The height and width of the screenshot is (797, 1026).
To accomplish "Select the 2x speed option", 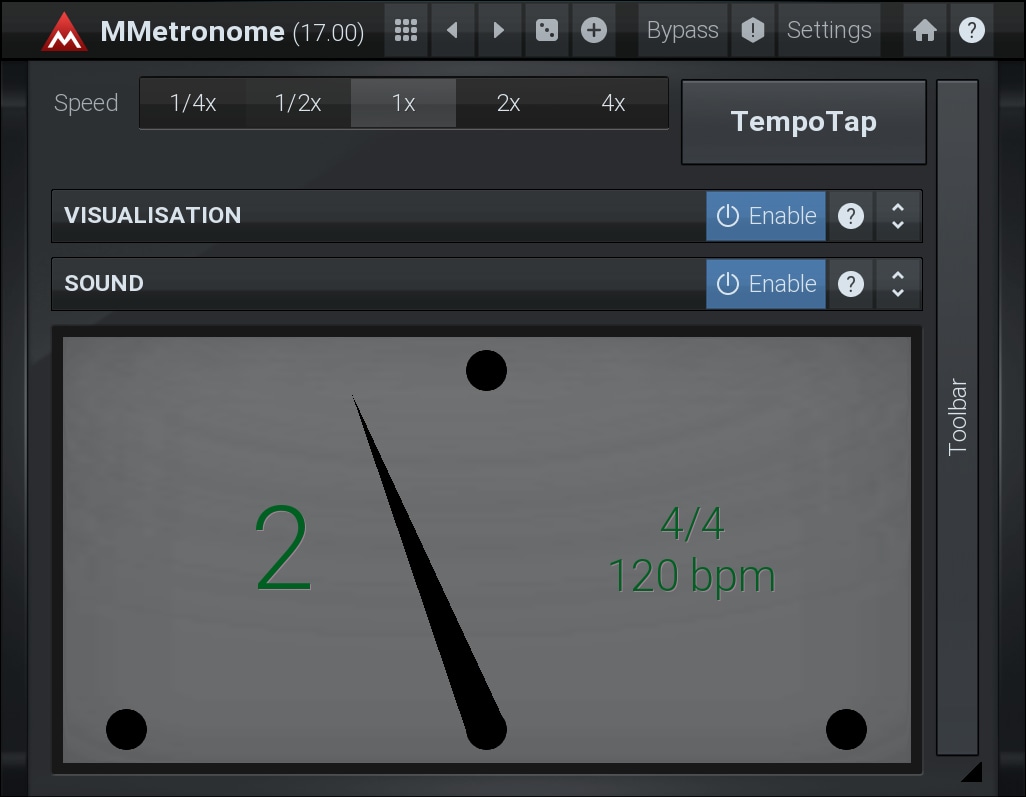I will pos(508,103).
